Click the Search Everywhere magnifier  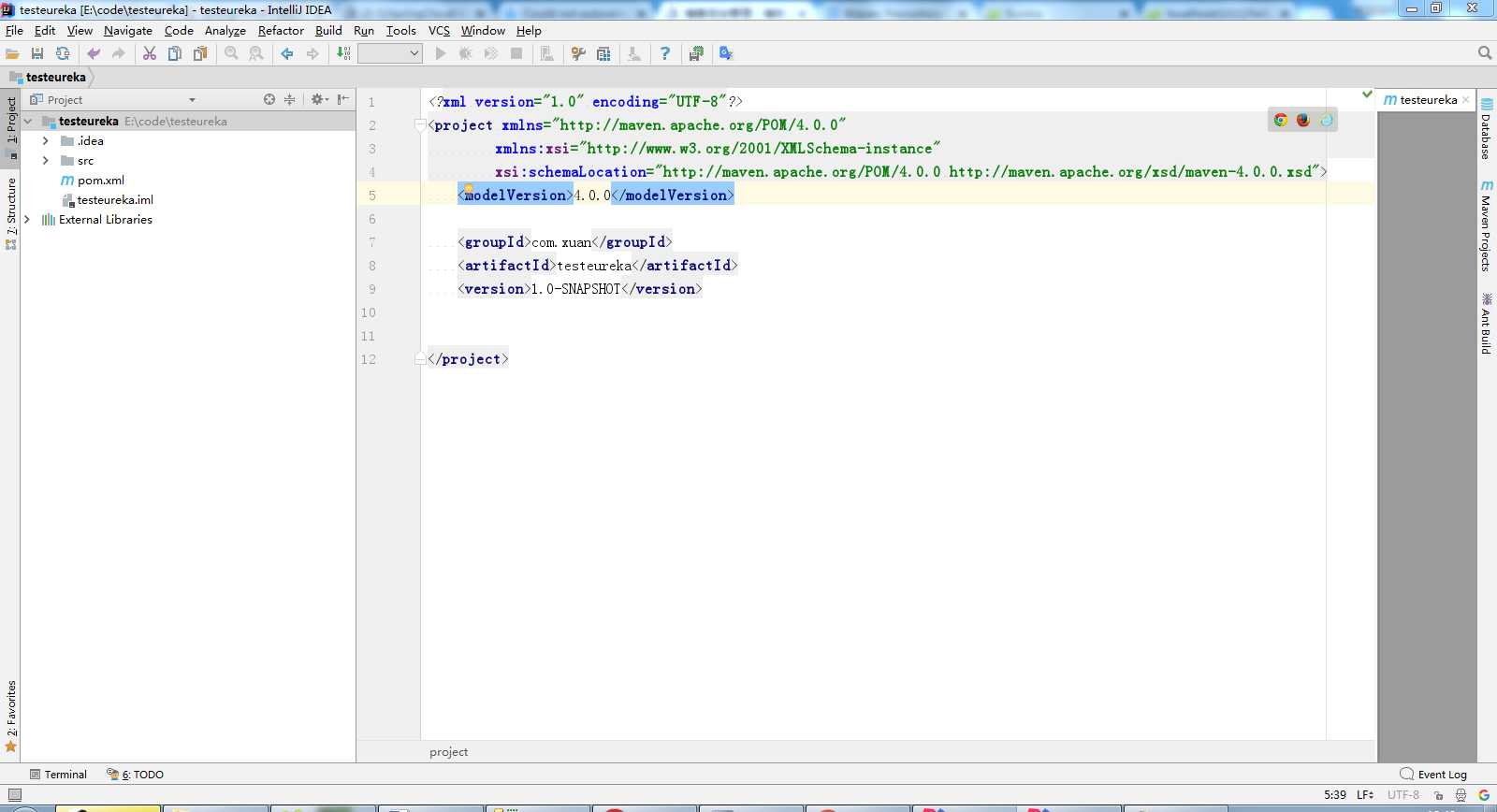click(x=1485, y=53)
